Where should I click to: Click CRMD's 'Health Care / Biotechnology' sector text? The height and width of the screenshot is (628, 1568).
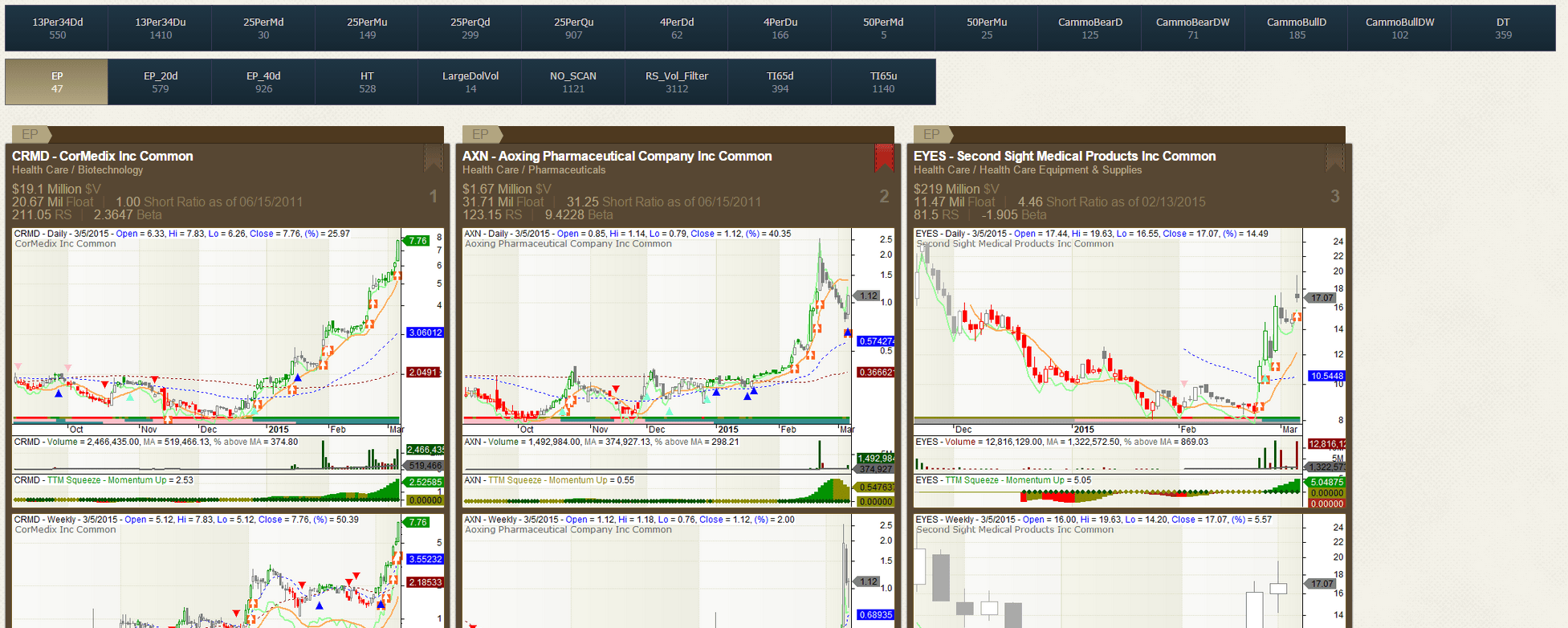tap(77, 170)
